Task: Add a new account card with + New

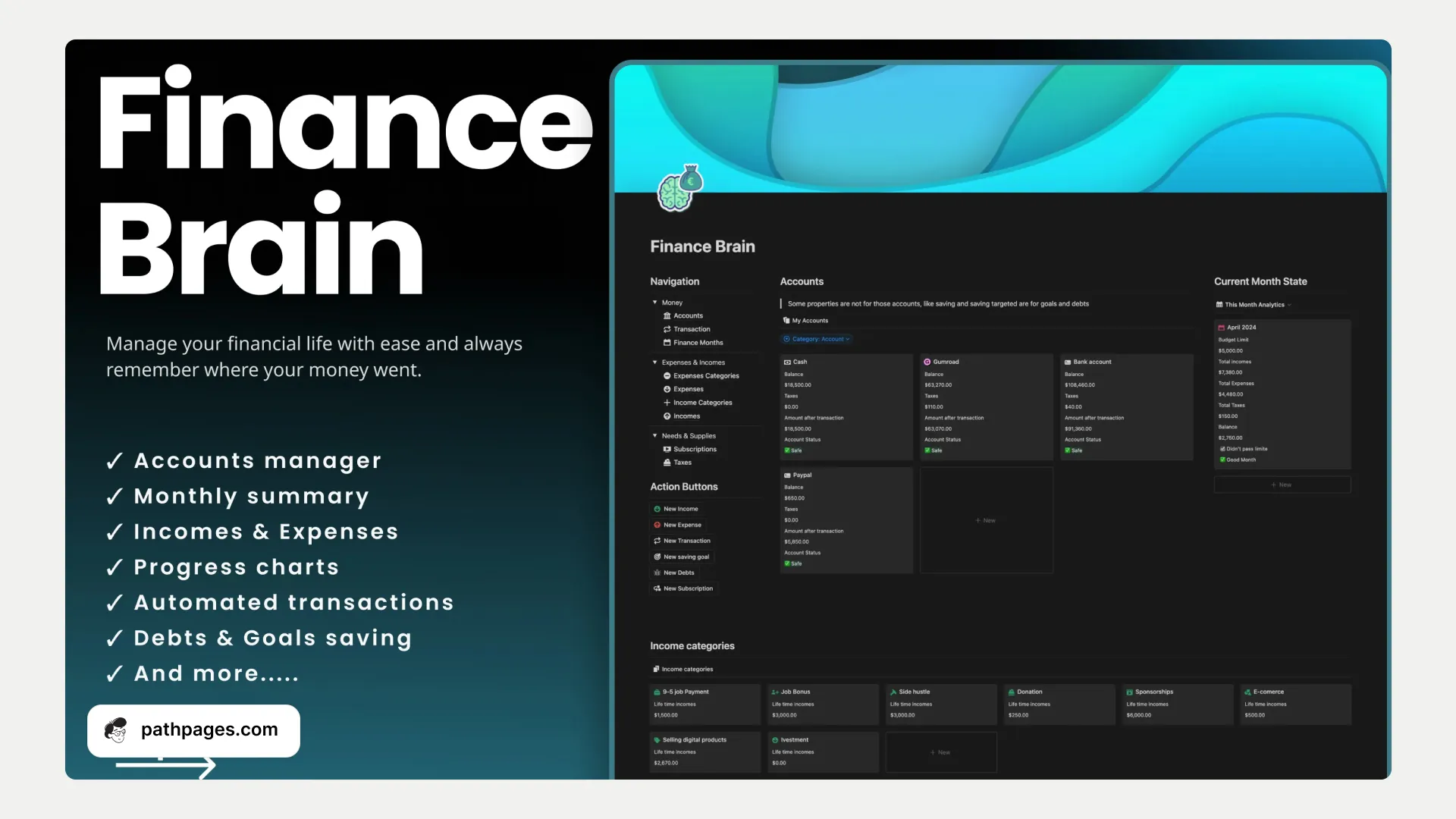Action: point(986,521)
